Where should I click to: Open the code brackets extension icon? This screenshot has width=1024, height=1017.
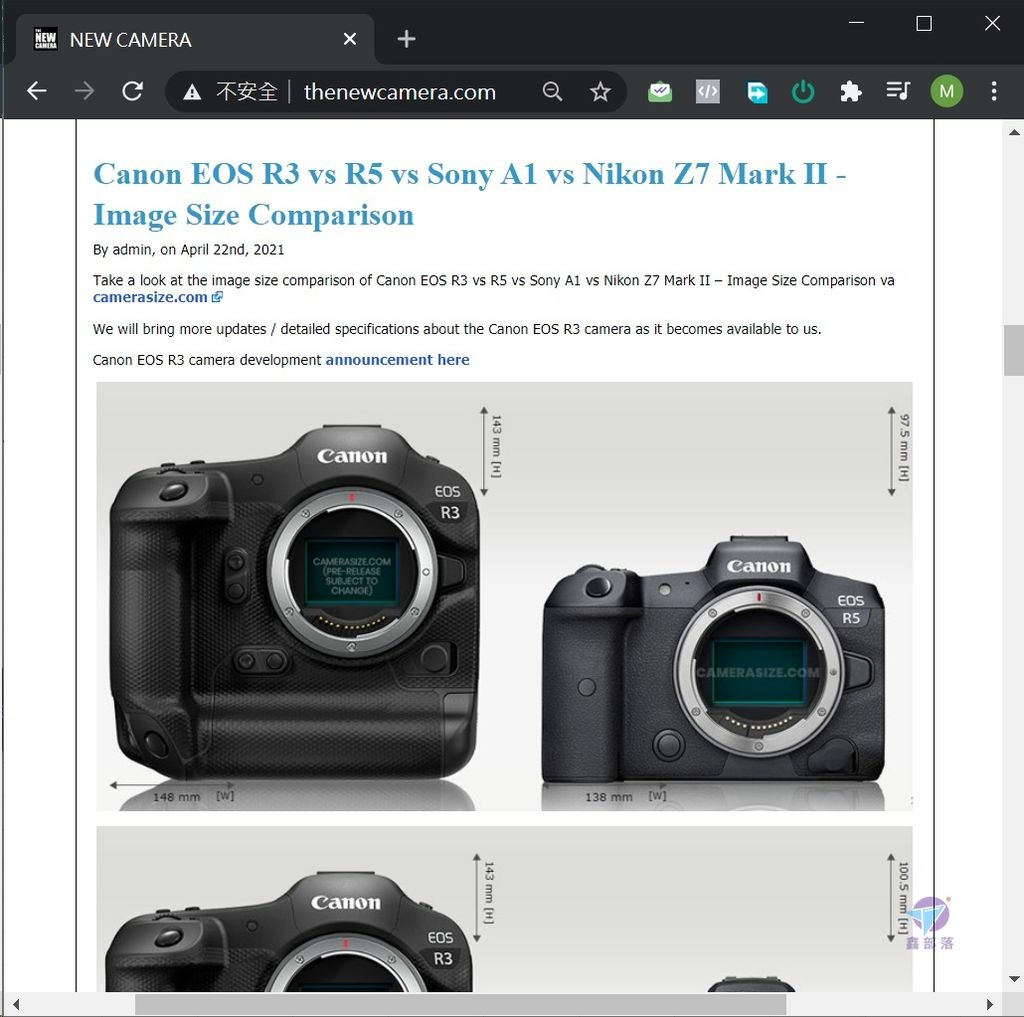(708, 91)
